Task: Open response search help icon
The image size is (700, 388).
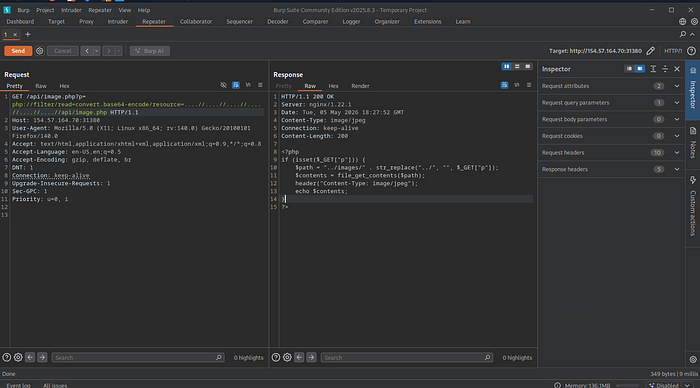Action: (276, 357)
